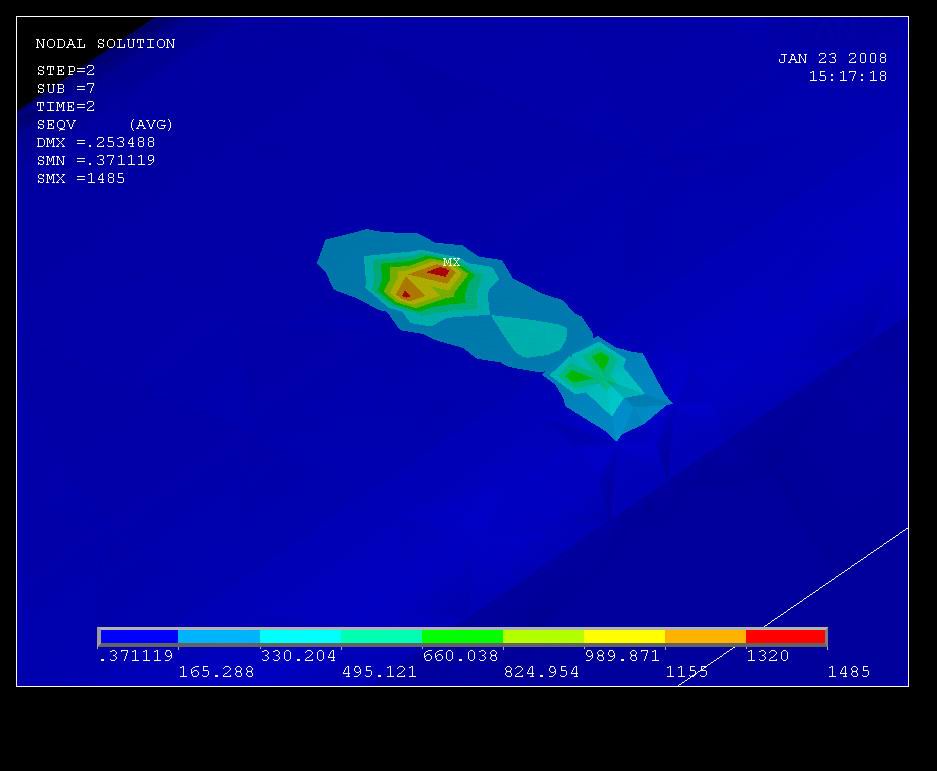The image size is (937, 771).
Task: Click the MX maximum stress marker
Action: (452, 262)
